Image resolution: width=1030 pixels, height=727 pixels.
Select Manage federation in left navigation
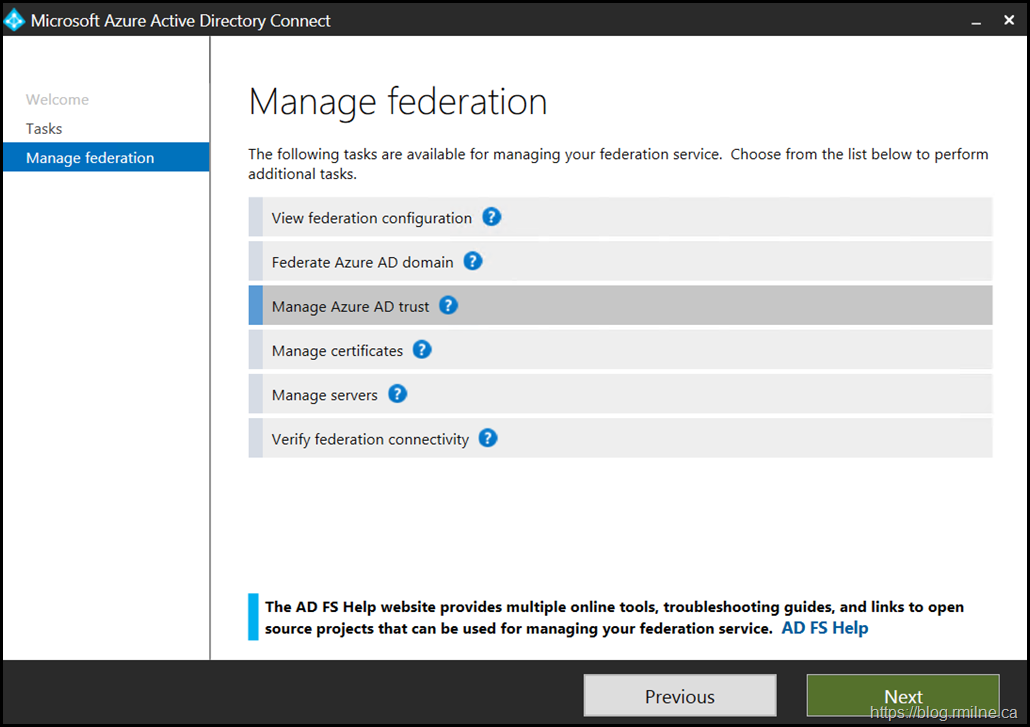pyautogui.click(x=90, y=158)
